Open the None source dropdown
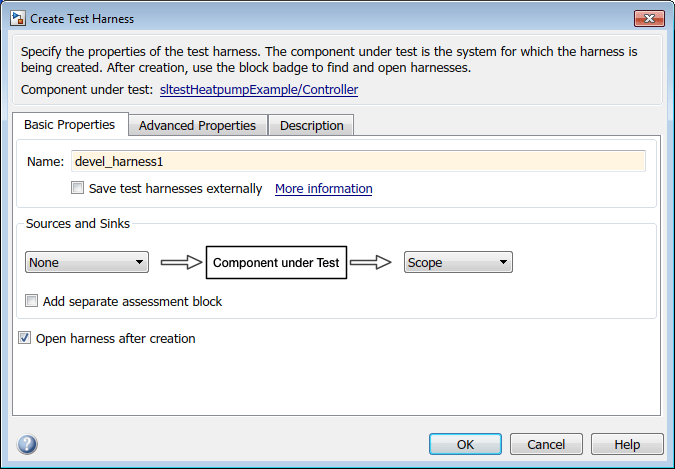 (87, 263)
